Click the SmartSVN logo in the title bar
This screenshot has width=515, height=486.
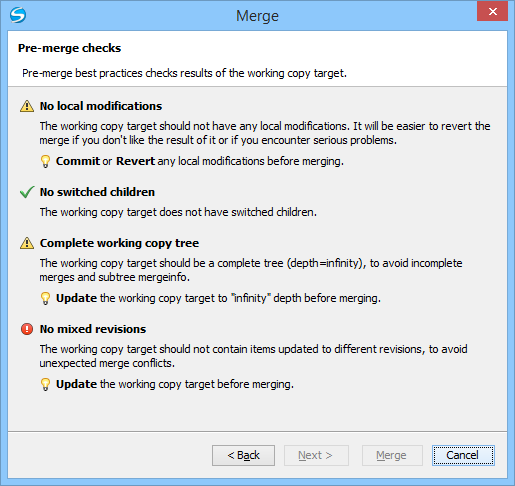(18, 15)
